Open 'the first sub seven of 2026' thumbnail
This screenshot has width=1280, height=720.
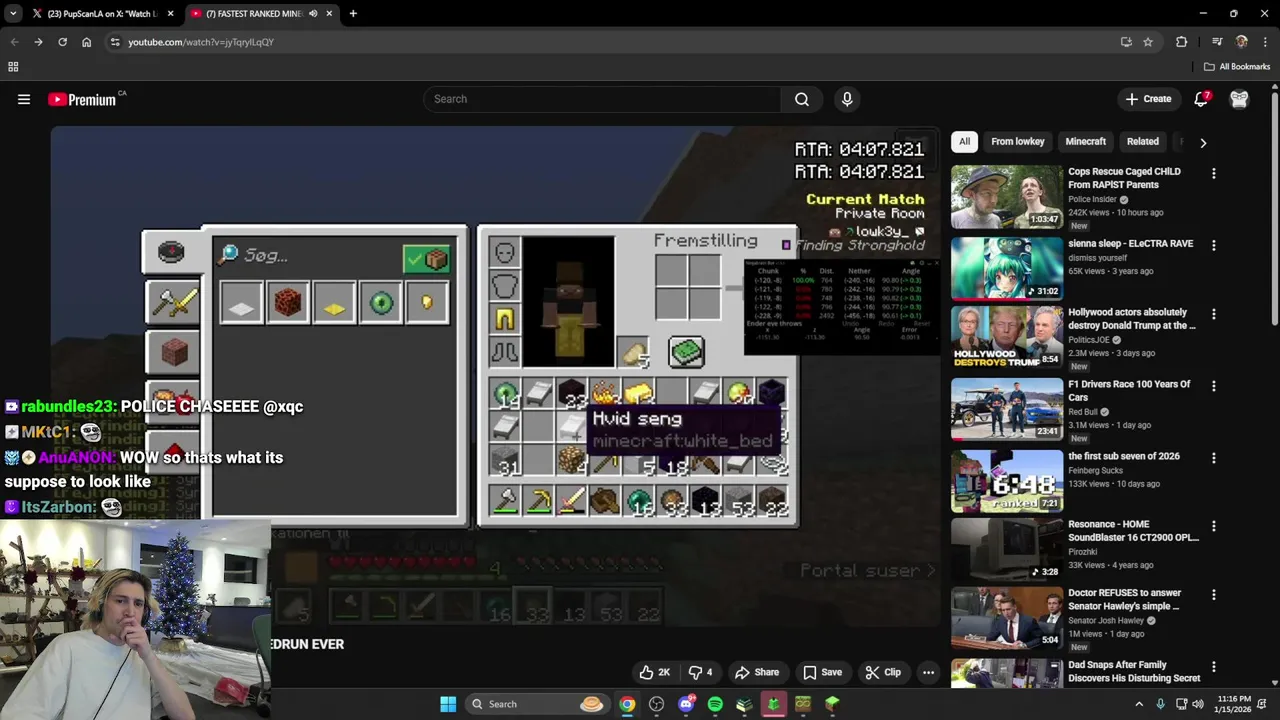pyautogui.click(x=1007, y=481)
